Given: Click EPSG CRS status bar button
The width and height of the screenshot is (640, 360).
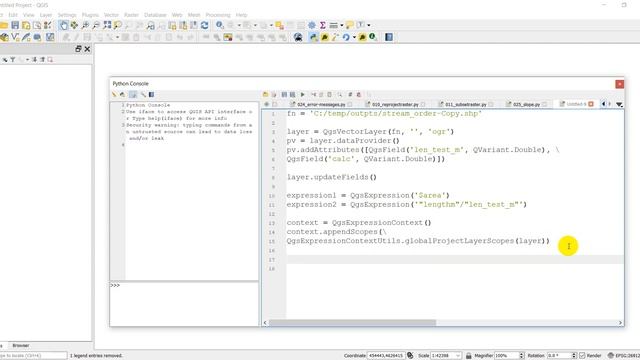Looking at the screenshot, I should pyautogui.click(x=623, y=356).
